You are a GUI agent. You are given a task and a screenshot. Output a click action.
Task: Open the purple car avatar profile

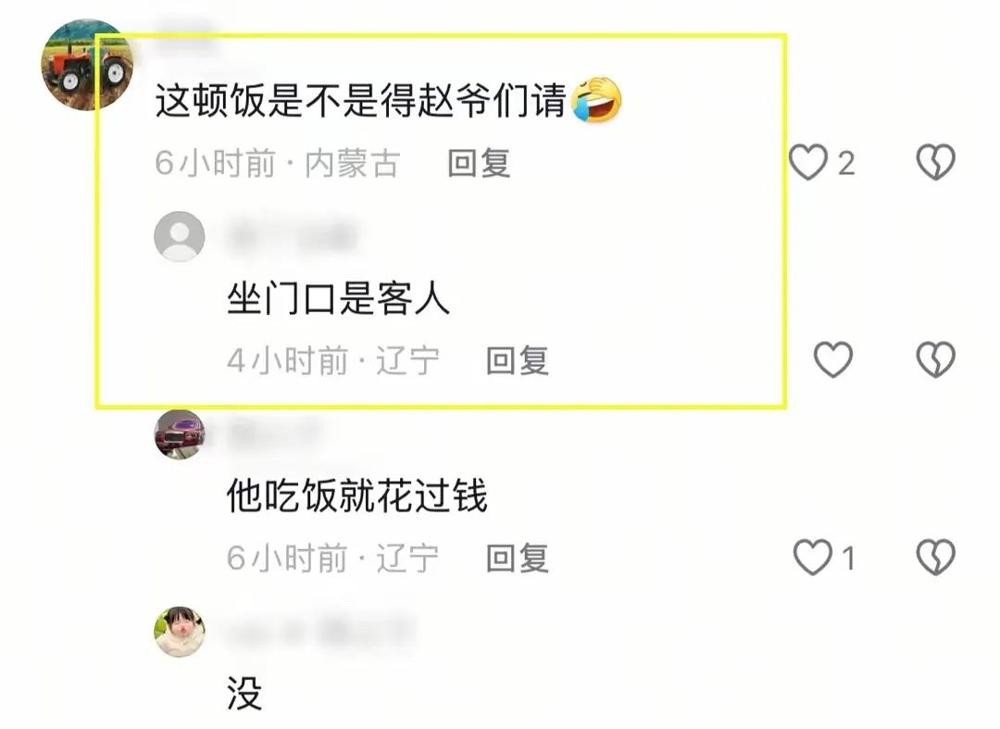point(180,434)
